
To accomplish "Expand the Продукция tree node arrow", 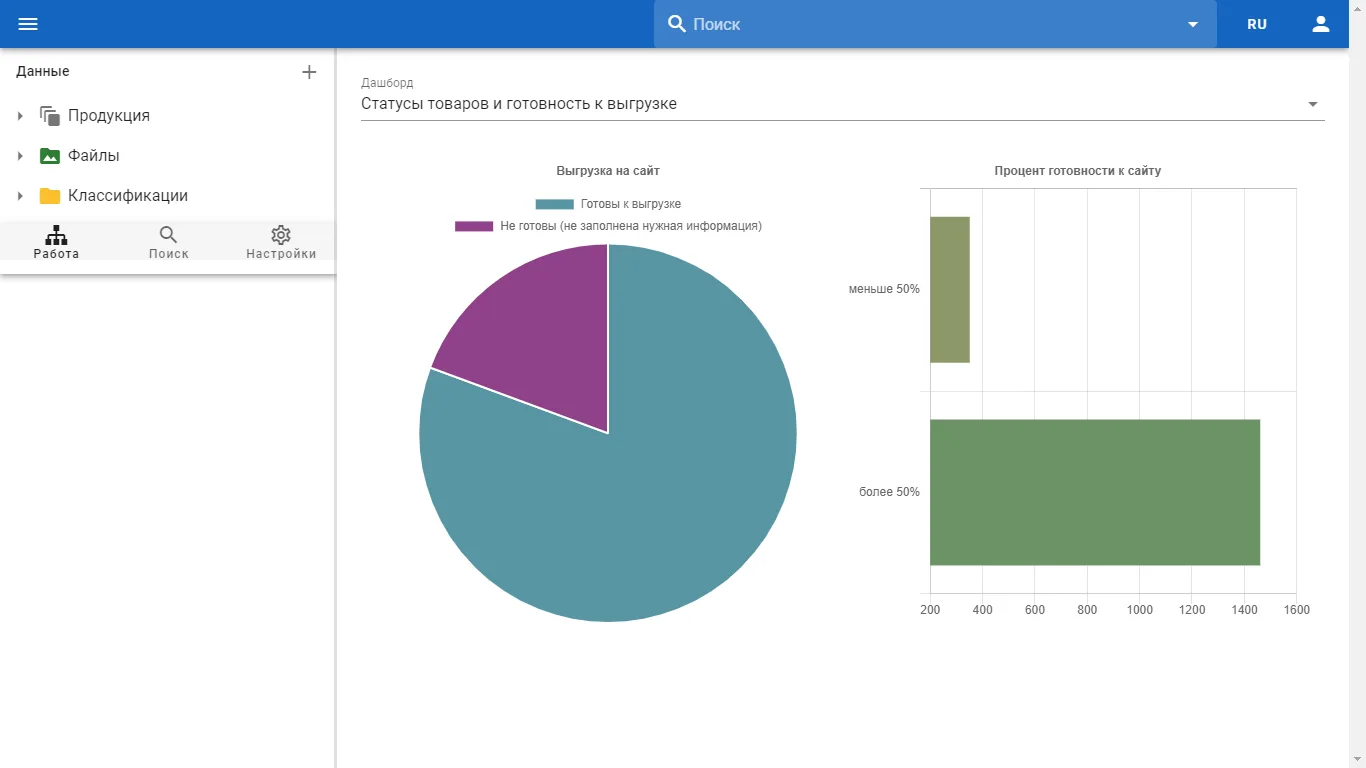I will (20, 116).
